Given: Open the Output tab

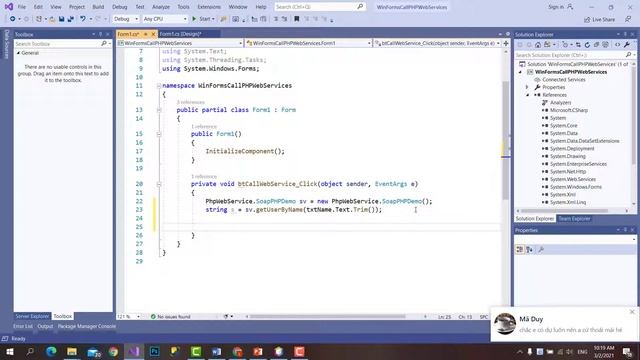Looking at the screenshot, I should coord(45,326).
